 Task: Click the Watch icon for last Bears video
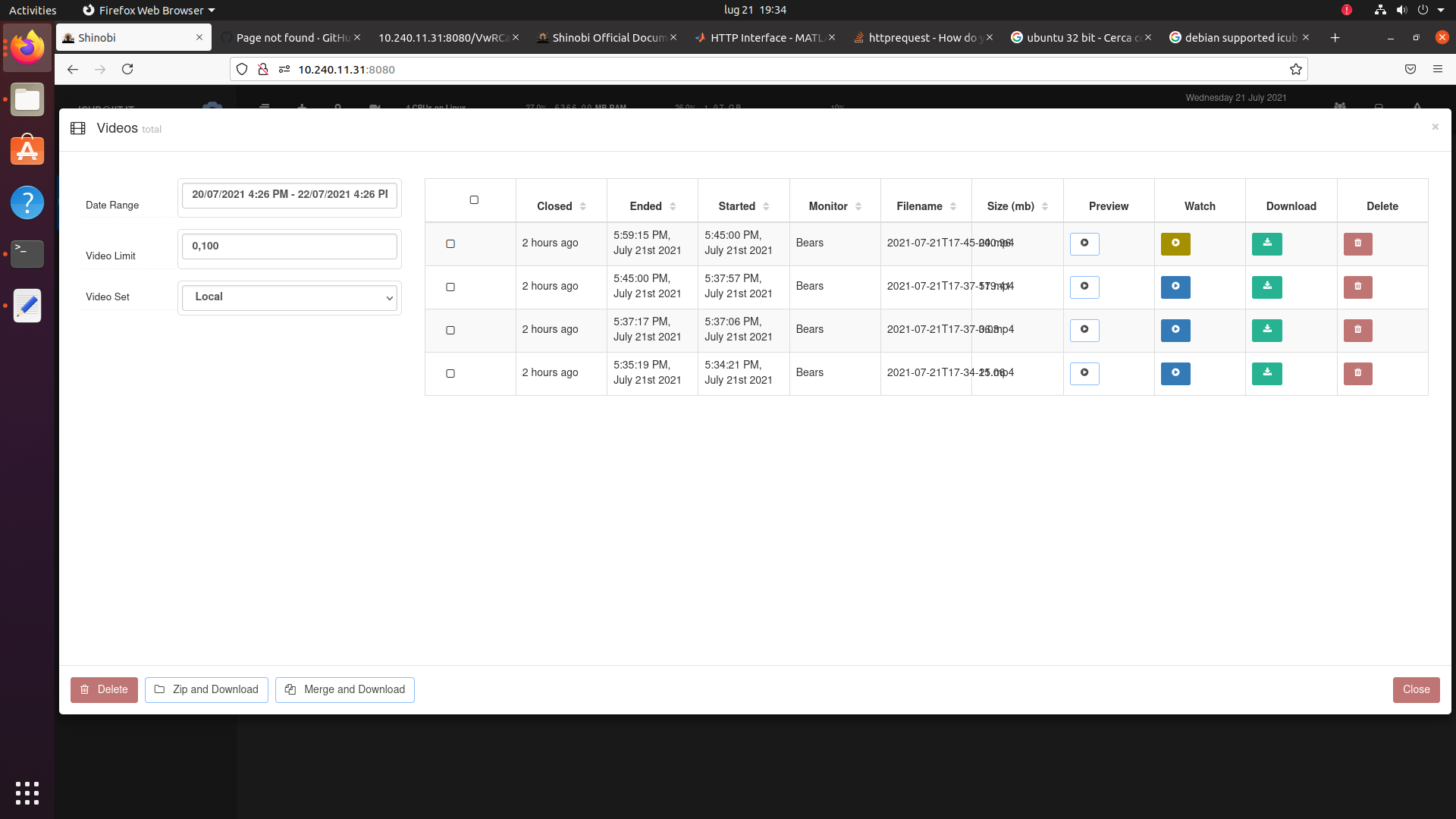[1176, 373]
